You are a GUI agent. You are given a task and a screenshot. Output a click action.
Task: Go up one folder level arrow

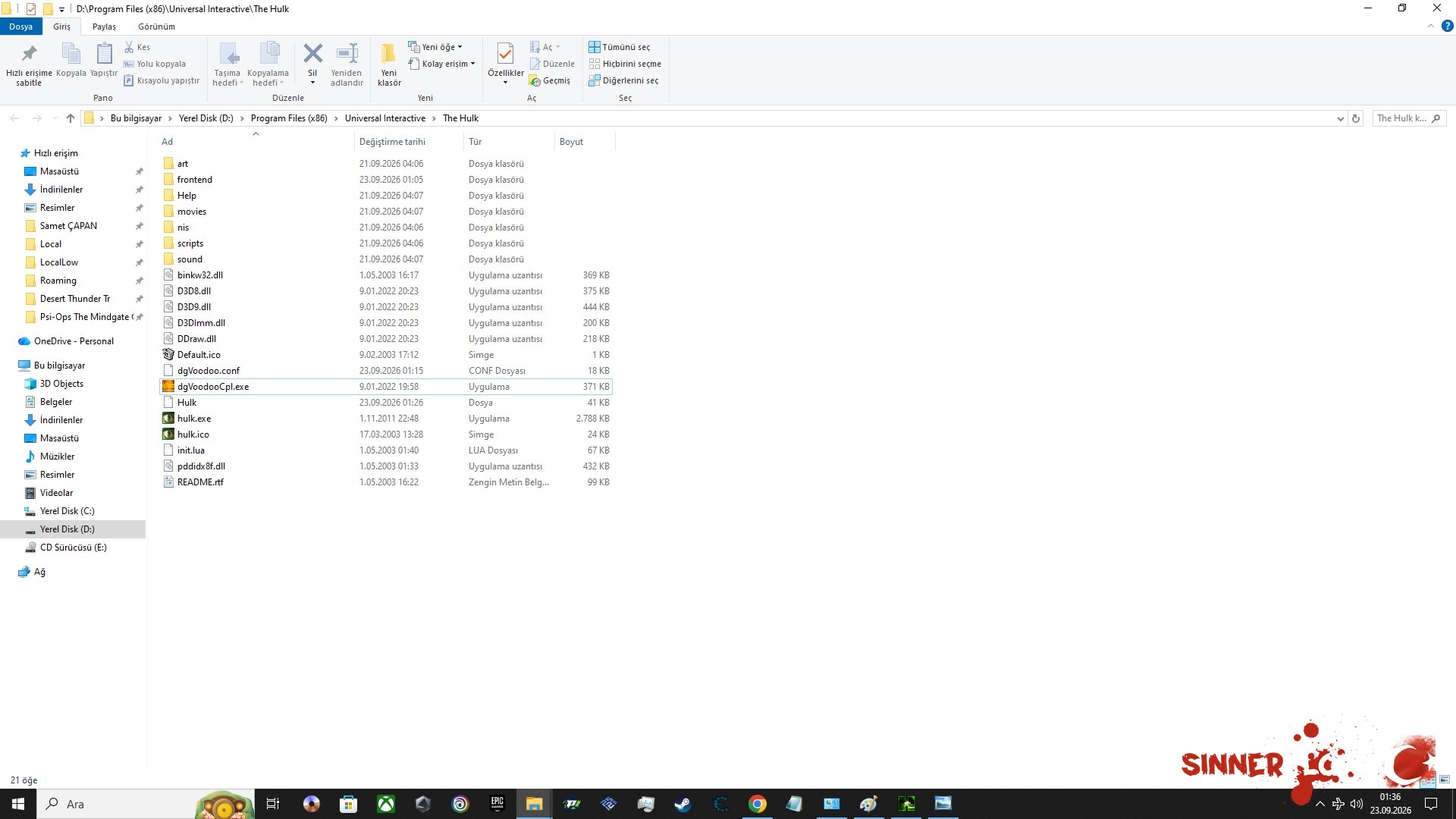[x=71, y=118]
